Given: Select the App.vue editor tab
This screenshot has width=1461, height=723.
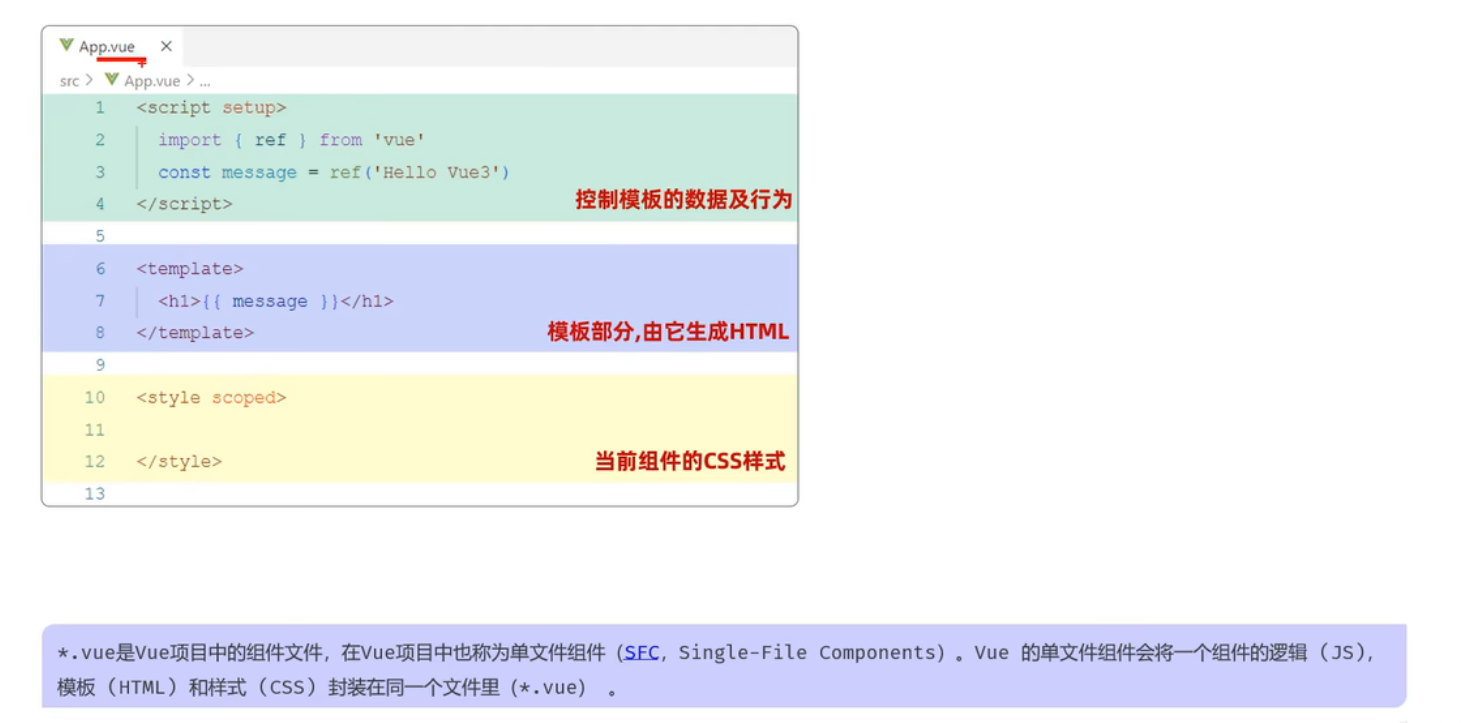Looking at the screenshot, I should coord(113,46).
